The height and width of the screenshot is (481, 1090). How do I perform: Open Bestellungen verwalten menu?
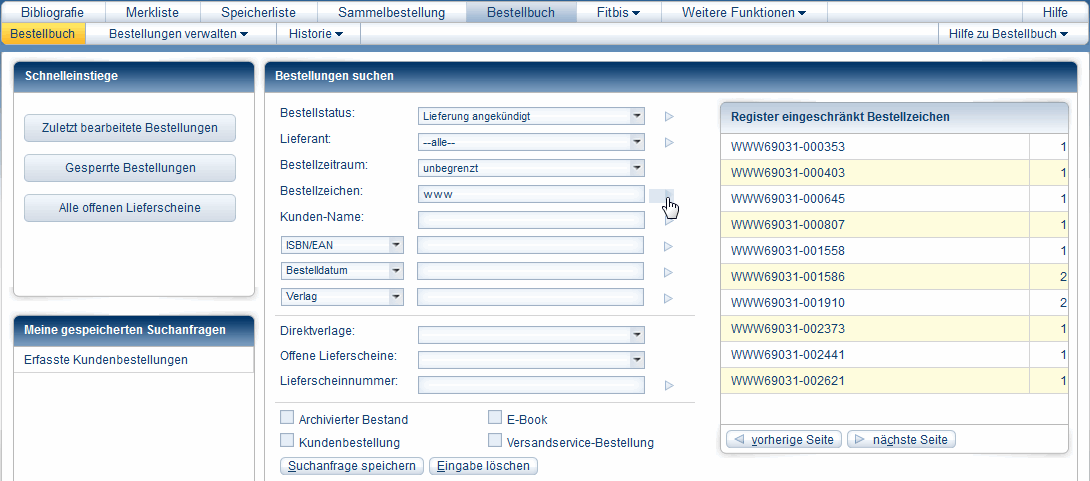pos(179,34)
